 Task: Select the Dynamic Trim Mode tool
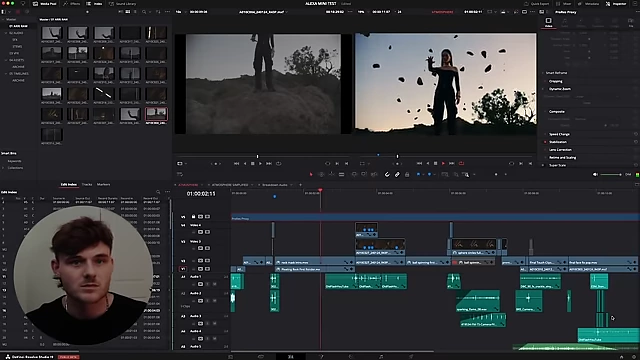click(331, 175)
